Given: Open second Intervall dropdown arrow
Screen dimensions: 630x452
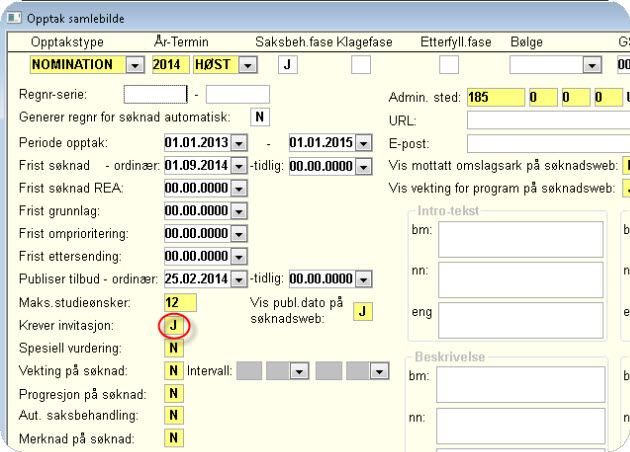Looking at the screenshot, I should click(x=379, y=371).
